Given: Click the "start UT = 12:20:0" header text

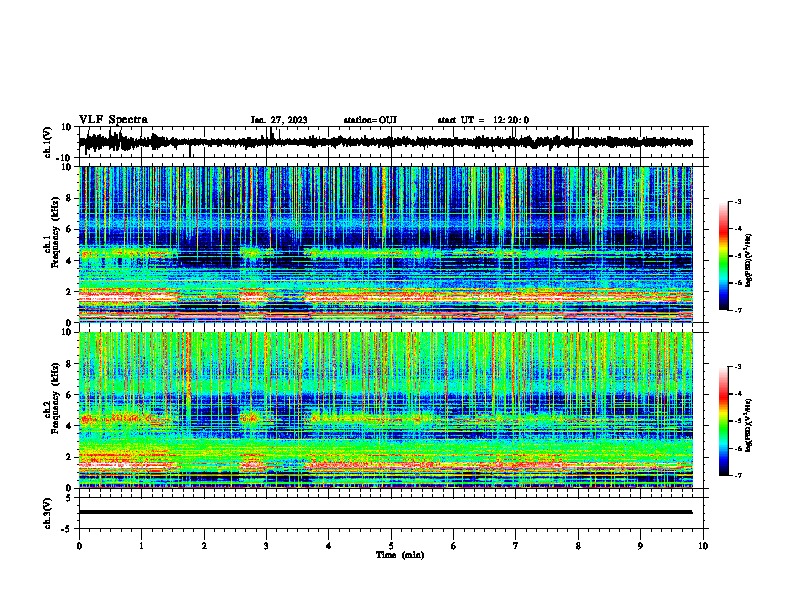Looking at the screenshot, I should (x=483, y=120).
